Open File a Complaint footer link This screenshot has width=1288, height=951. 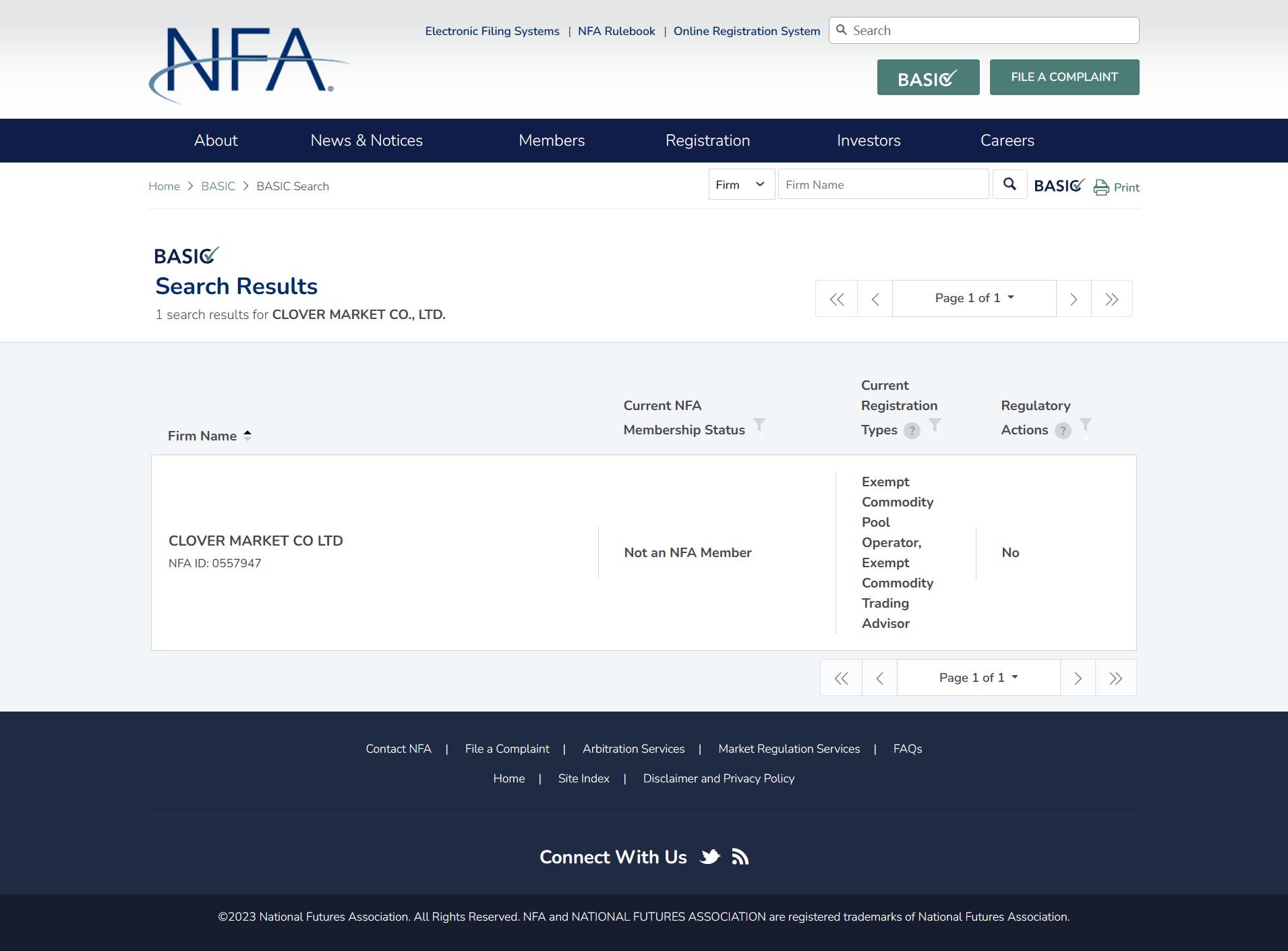point(507,749)
